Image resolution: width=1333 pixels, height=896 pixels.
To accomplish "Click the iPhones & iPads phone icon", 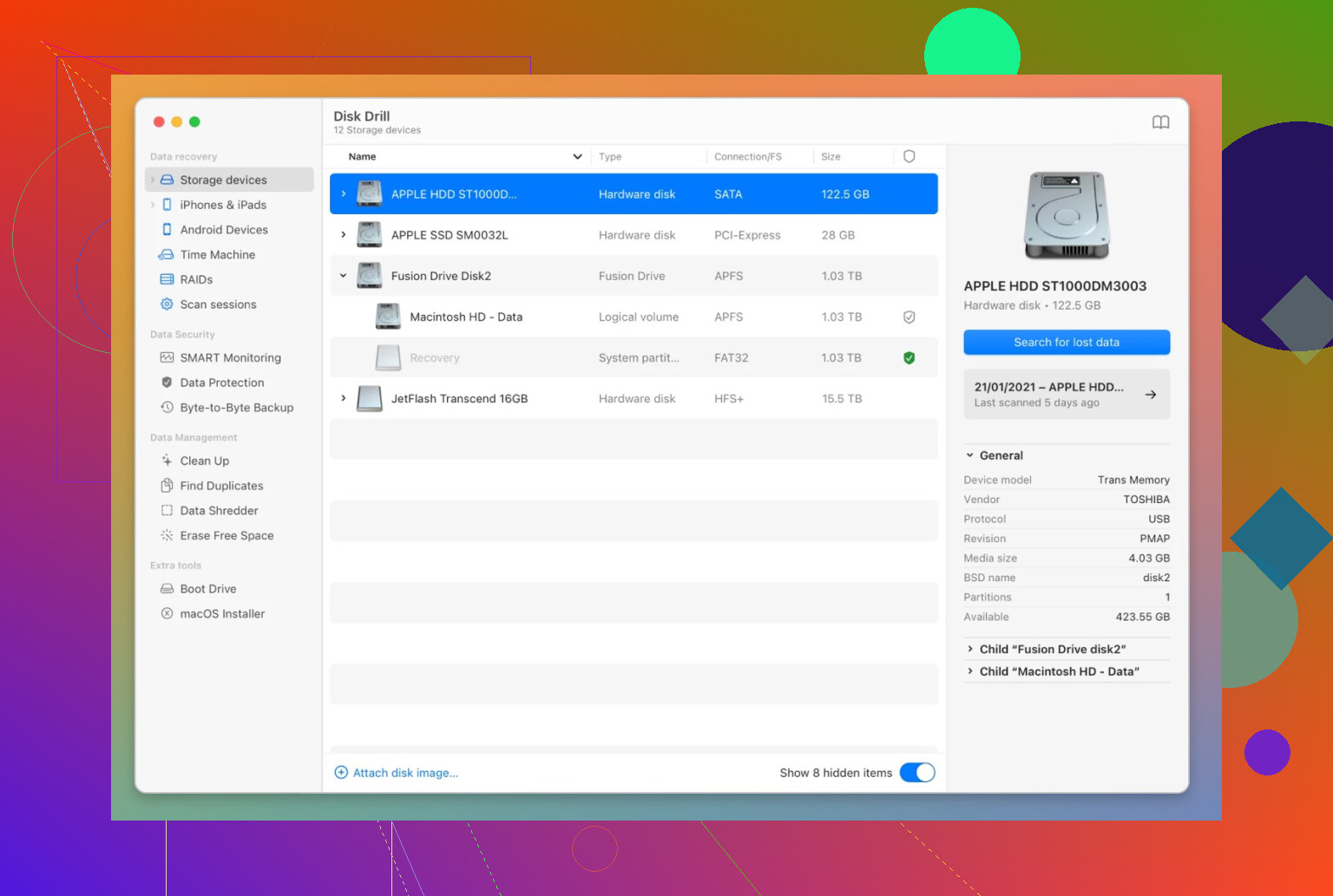I will (x=167, y=205).
